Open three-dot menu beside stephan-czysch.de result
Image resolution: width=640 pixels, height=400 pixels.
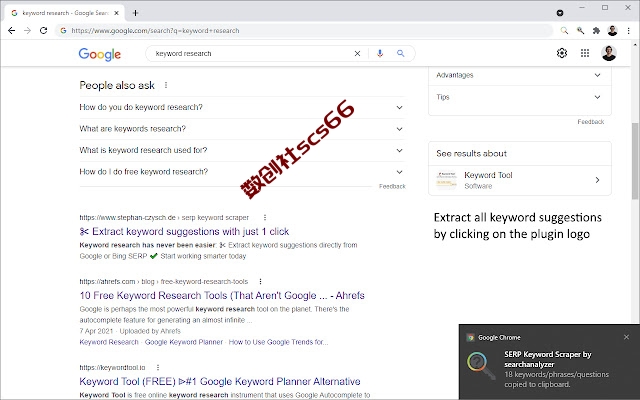point(265,218)
